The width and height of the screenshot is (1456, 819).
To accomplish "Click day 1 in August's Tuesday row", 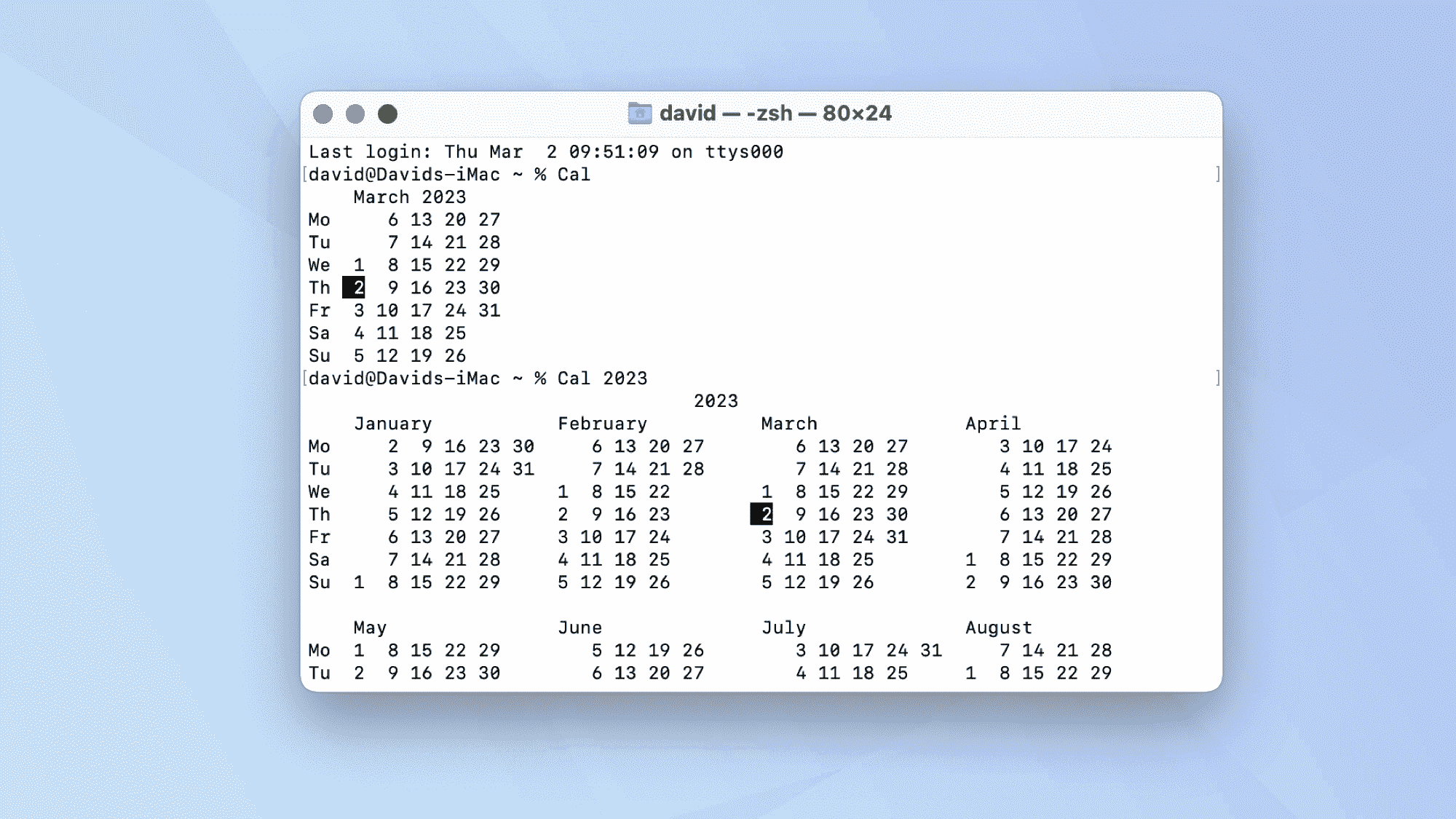I will coord(971,673).
